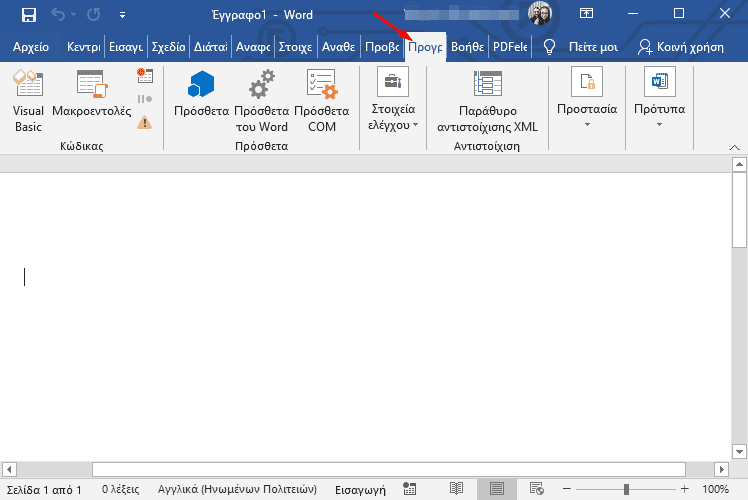Screen dimensions: 748x500
Task: Click the vertical scrollbar thumb
Action: coord(739,210)
